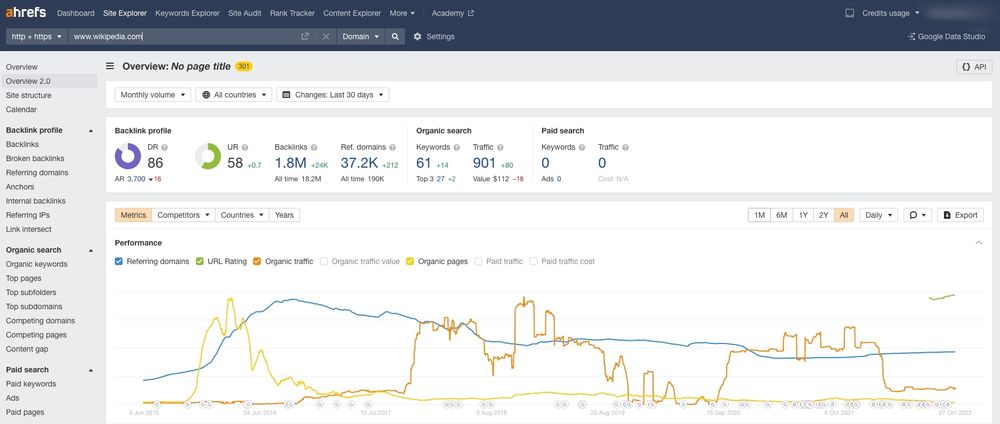
Task: Click help icon next to paid Keywords
Action: [x=582, y=147]
